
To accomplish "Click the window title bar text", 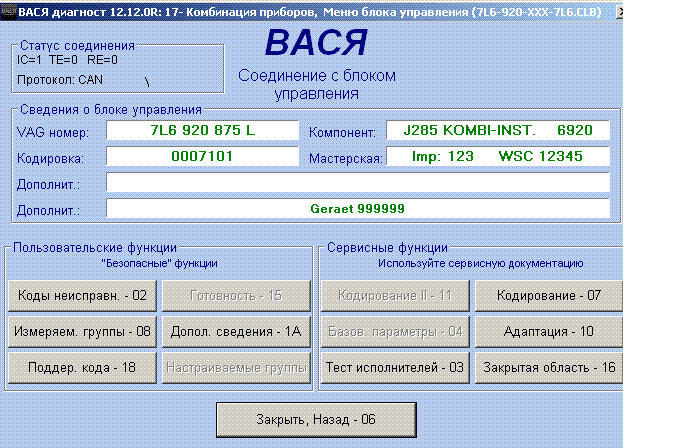I will [x=310, y=12].
